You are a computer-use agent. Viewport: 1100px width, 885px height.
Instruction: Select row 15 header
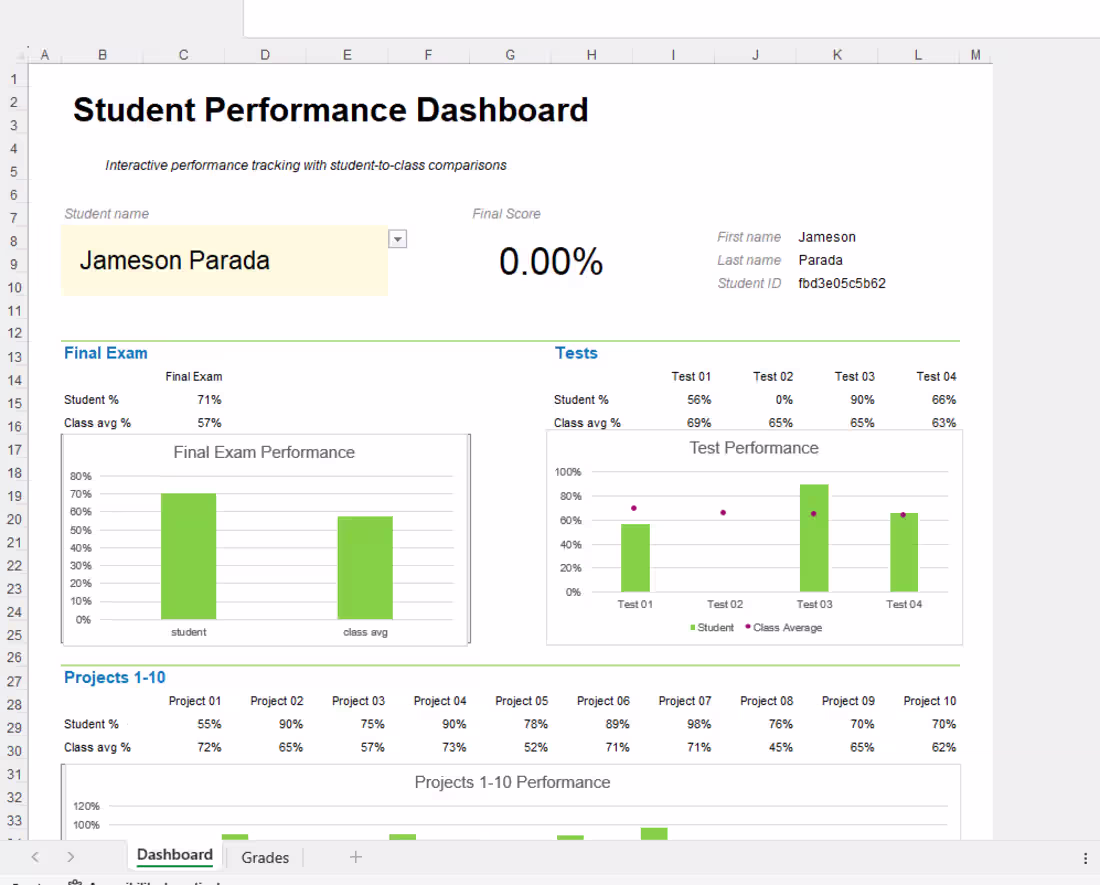coord(14,403)
